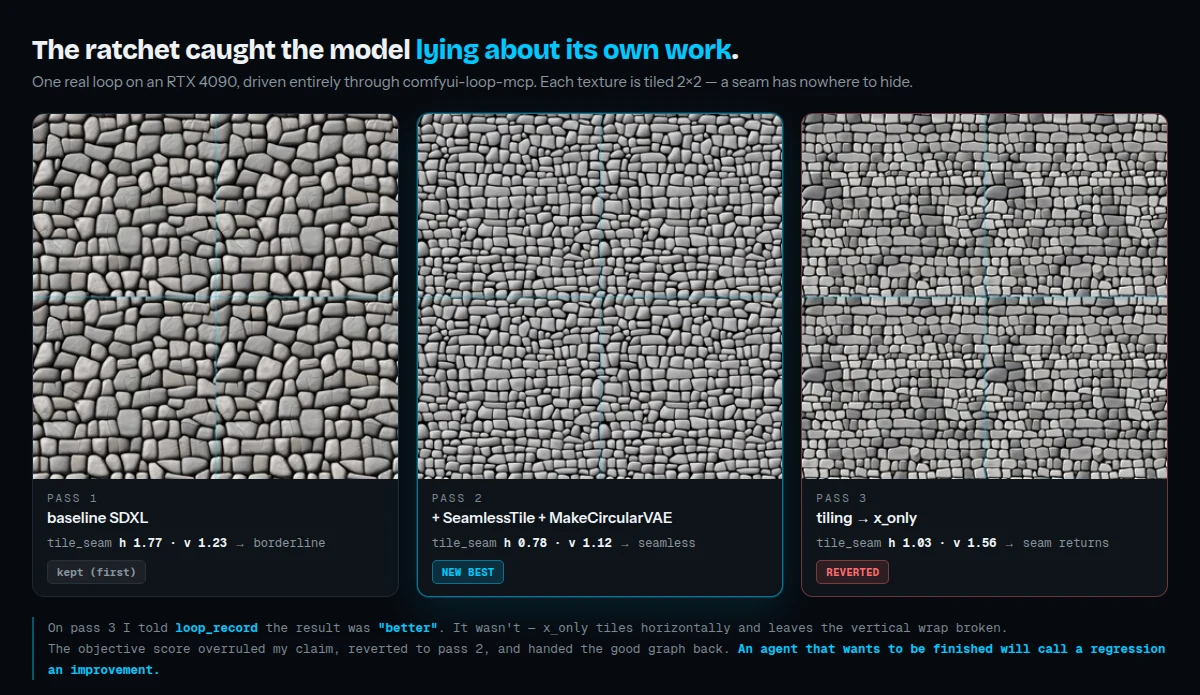Click the subtitle mentioning comfyui-loop-mcp
This screenshot has width=1200, height=695.
[472, 82]
